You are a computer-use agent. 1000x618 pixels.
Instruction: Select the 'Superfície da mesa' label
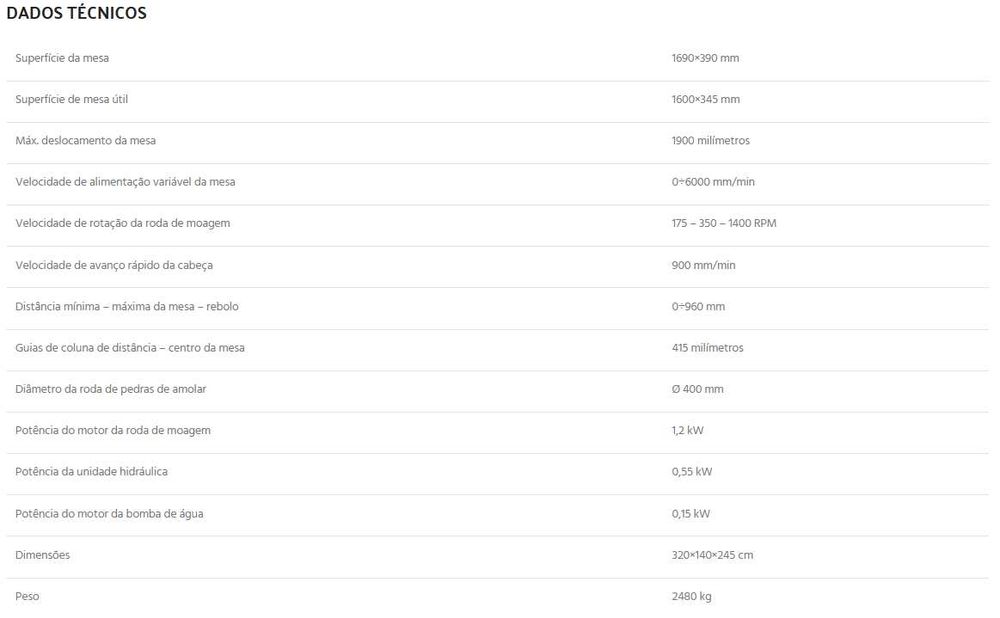[62, 58]
